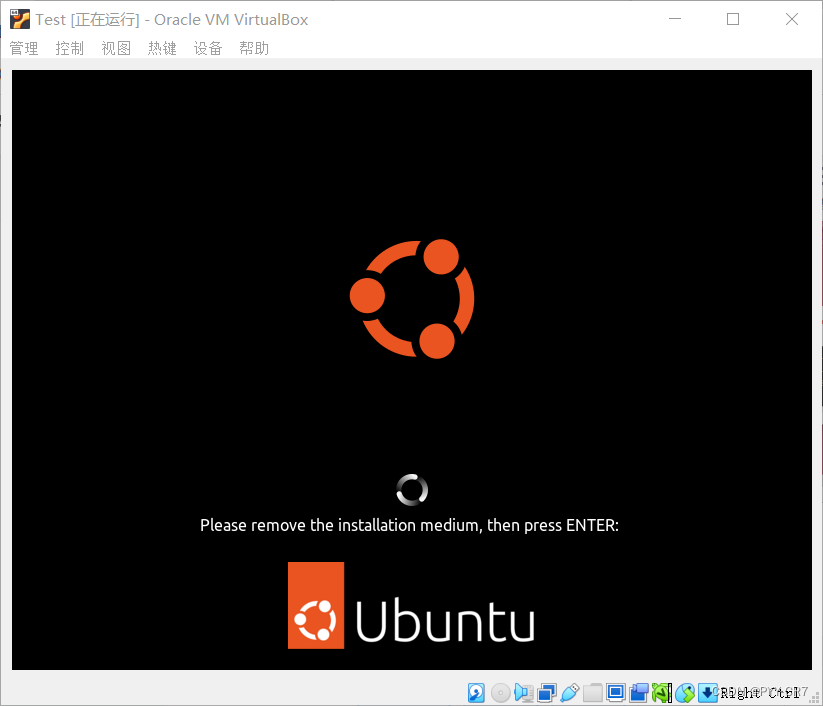Click the USB devices status icon
The height and width of the screenshot is (706, 823).
[570, 693]
